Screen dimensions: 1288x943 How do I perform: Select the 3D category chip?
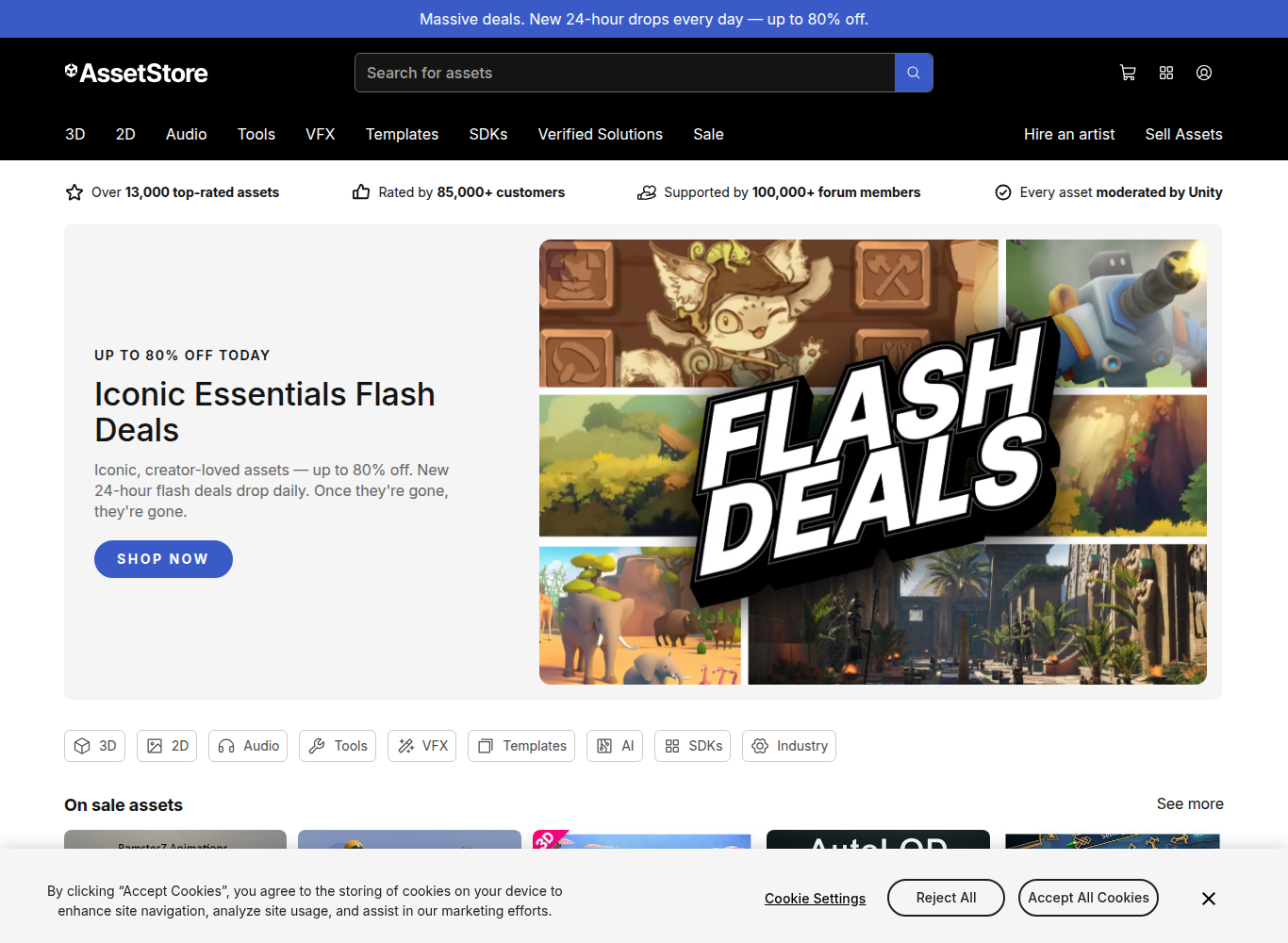click(94, 746)
